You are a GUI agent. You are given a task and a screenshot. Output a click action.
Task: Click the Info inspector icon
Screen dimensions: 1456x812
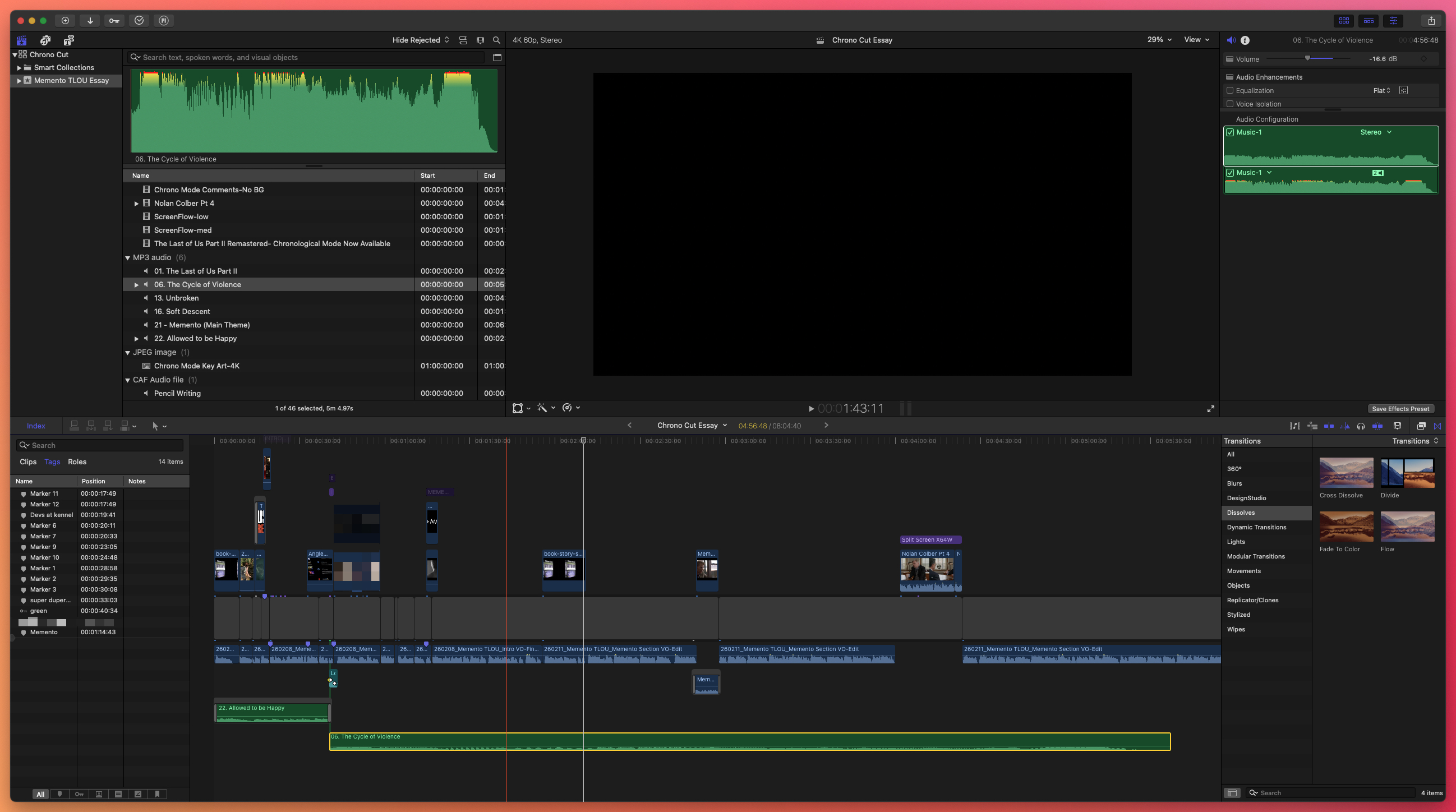[1245, 40]
